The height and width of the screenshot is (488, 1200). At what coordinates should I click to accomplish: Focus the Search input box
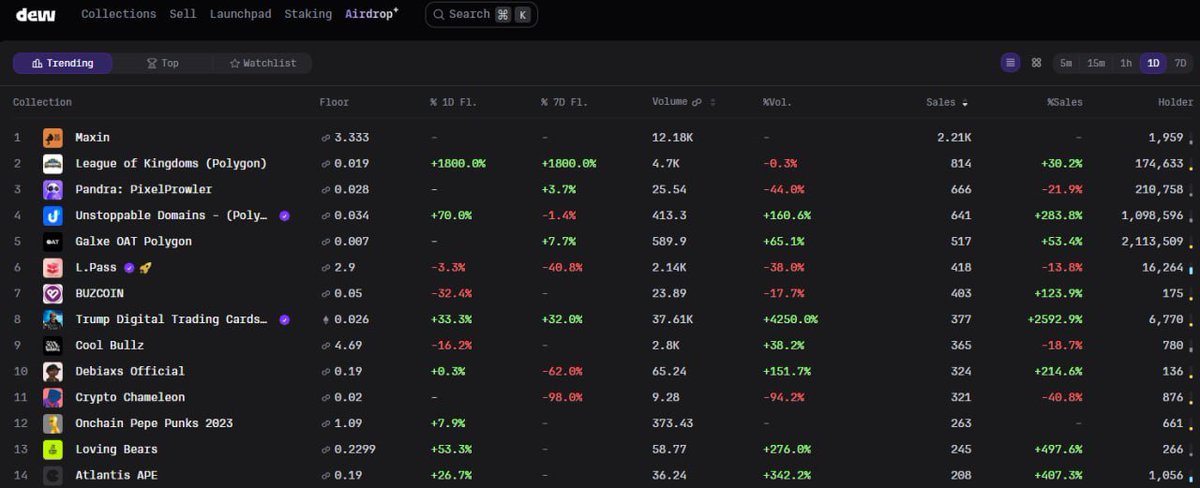pyautogui.click(x=481, y=14)
